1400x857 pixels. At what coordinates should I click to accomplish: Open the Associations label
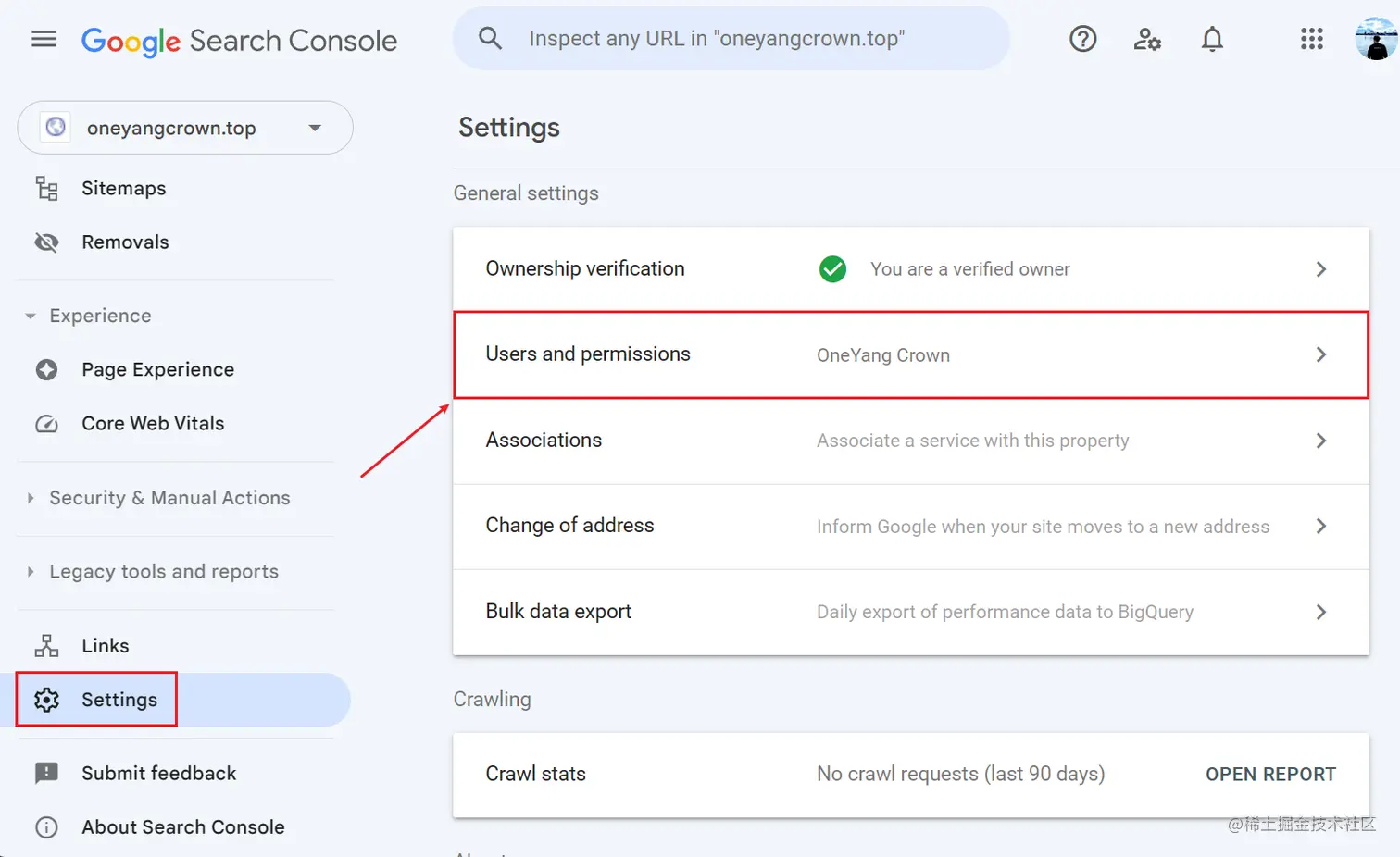point(544,440)
